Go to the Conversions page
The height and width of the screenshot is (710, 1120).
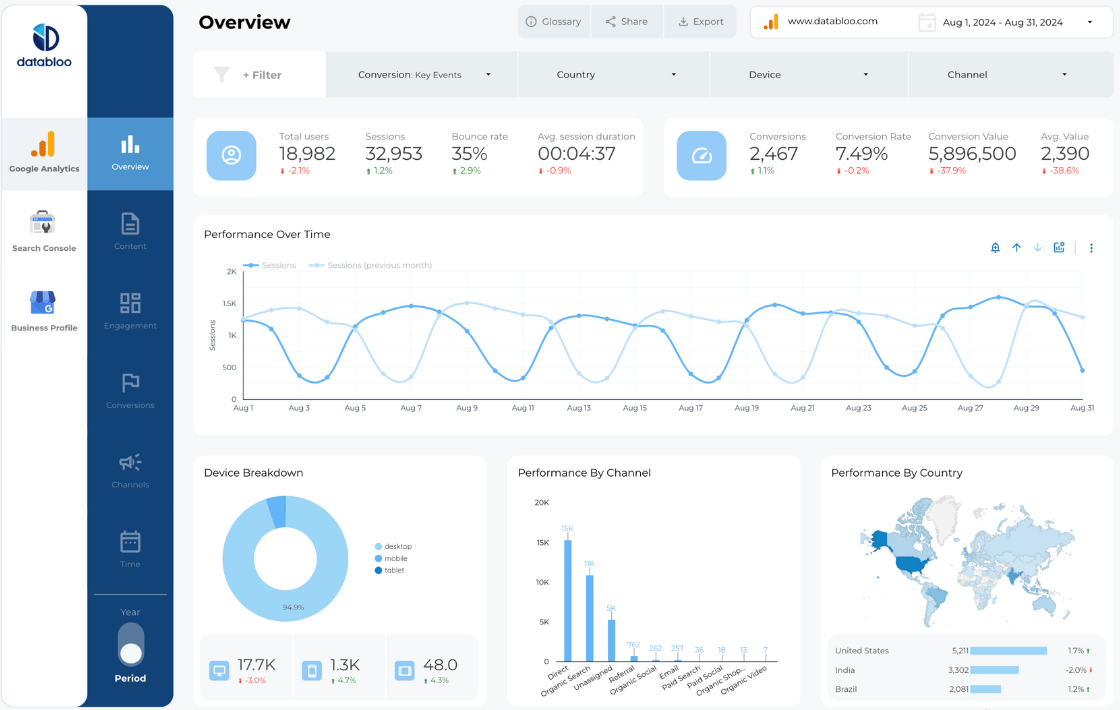[x=130, y=391]
